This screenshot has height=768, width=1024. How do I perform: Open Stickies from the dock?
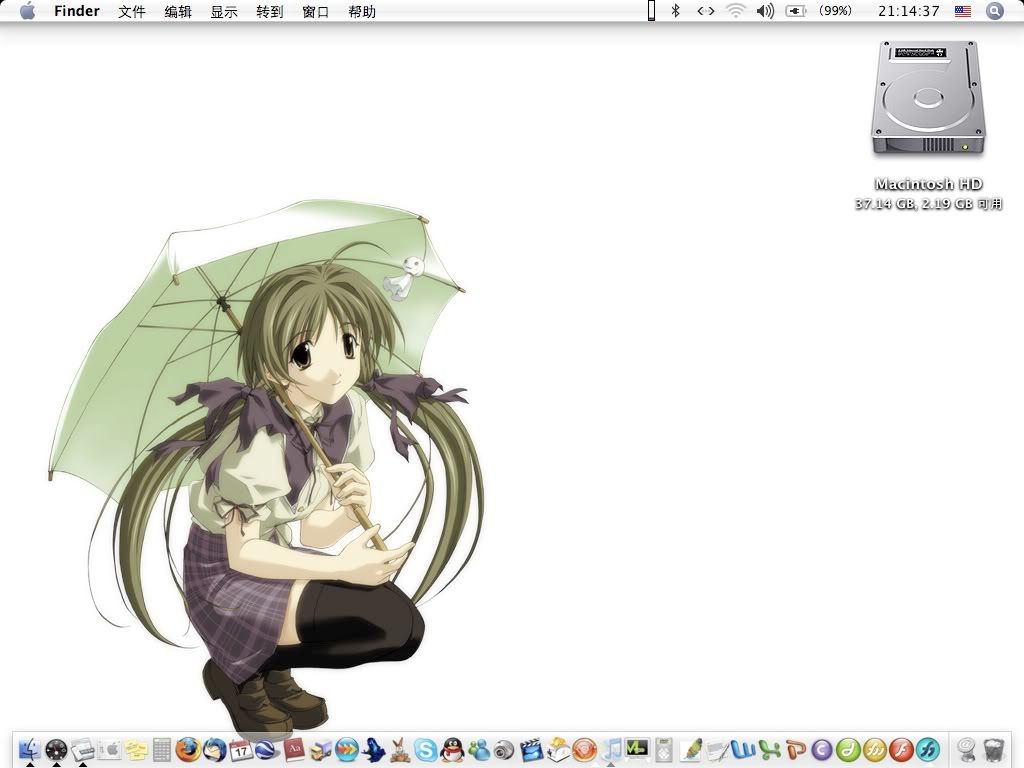pyautogui.click(x=136, y=749)
